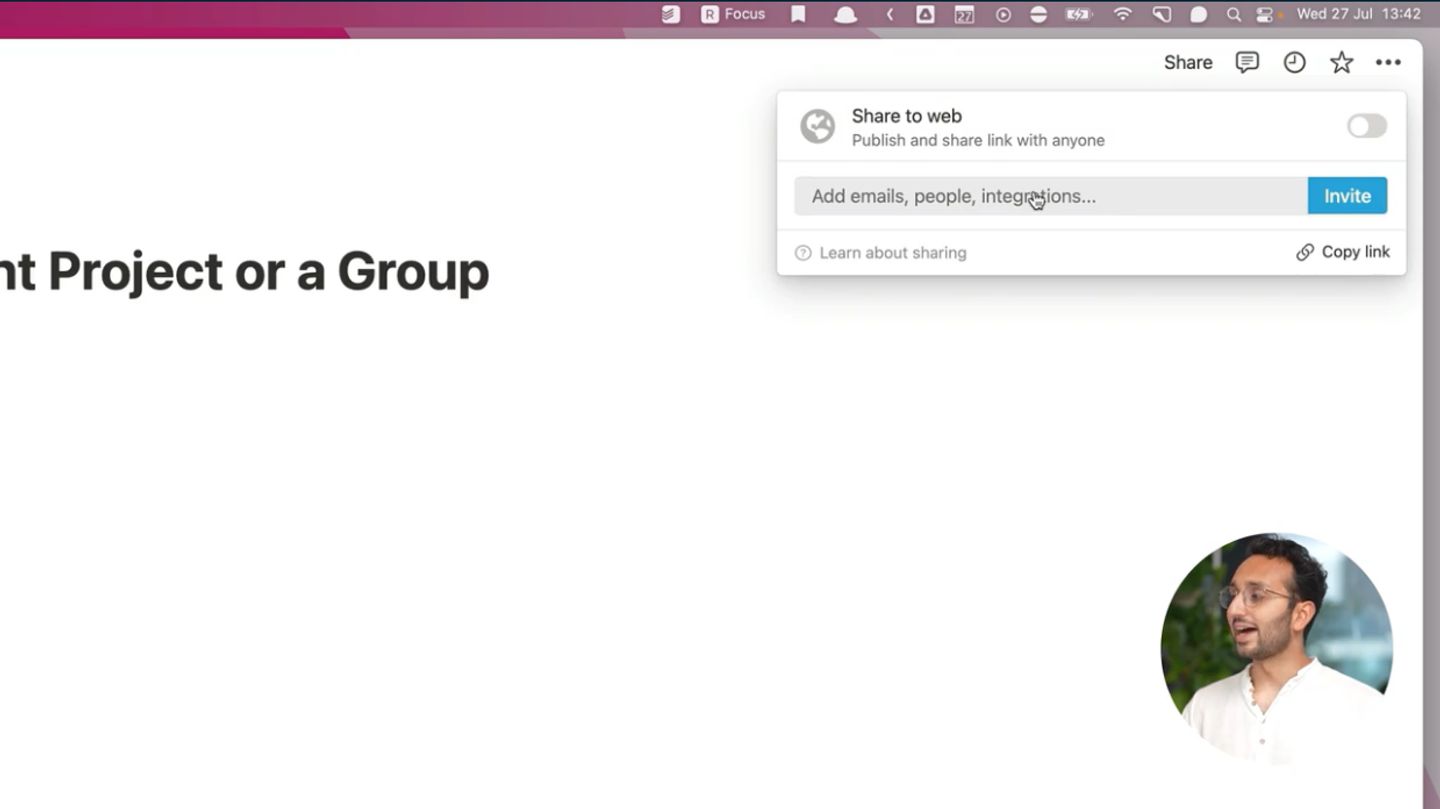Screen dimensions: 1440x809
Task: Focus the Add emails, people, integrations field
Action: [x=1051, y=196]
